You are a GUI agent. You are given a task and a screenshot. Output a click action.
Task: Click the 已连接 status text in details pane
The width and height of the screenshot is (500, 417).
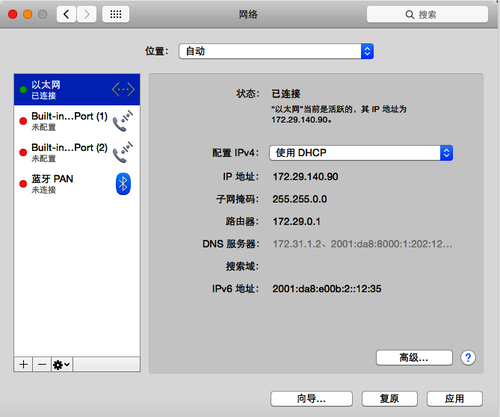tap(286, 94)
